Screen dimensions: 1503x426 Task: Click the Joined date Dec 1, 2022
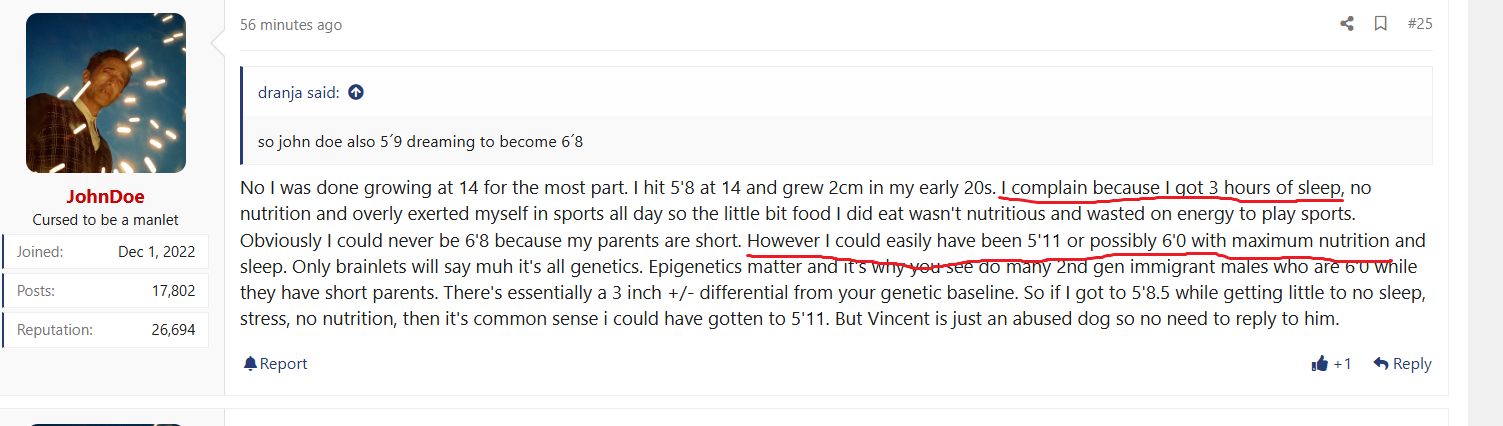156,252
